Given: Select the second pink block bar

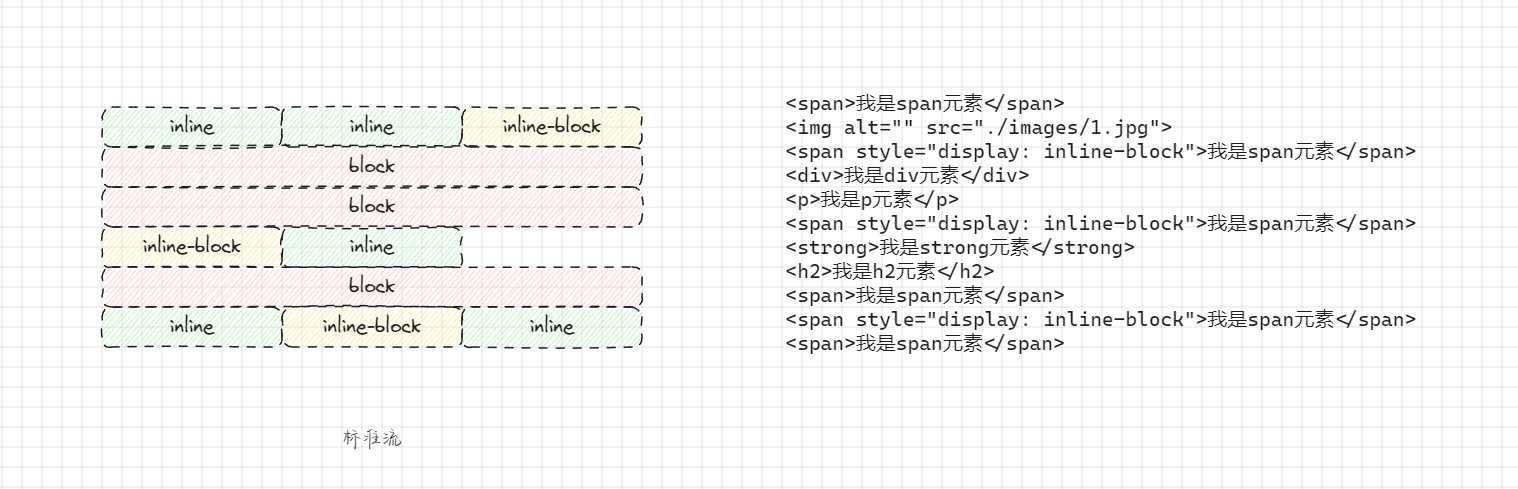Looking at the screenshot, I should (x=371, y=207).
